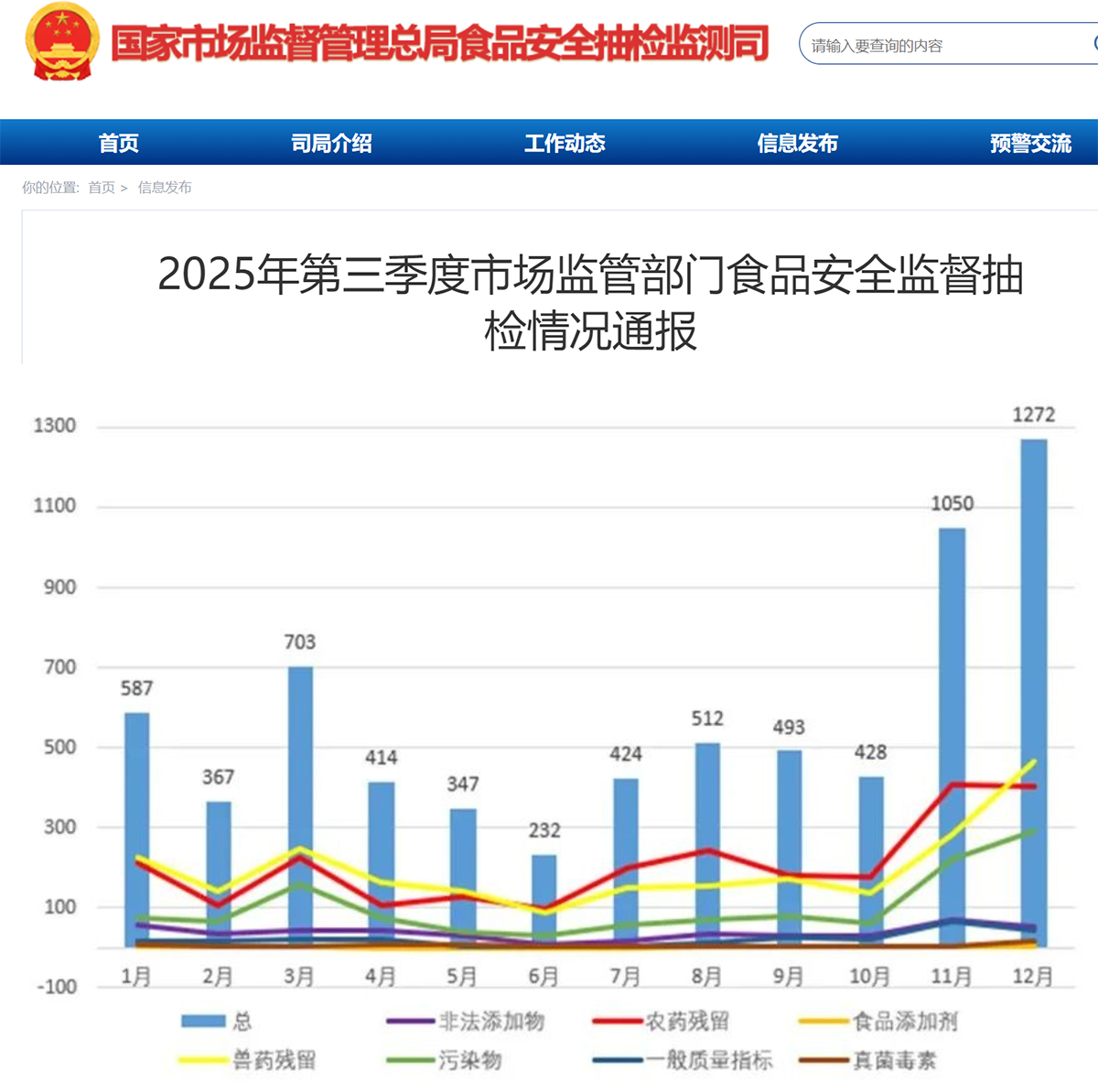This screenshot has width=1098, height=1092.
Task: Open 信息发布 in the blue navigation bar
Action: (x=797, y=144)
